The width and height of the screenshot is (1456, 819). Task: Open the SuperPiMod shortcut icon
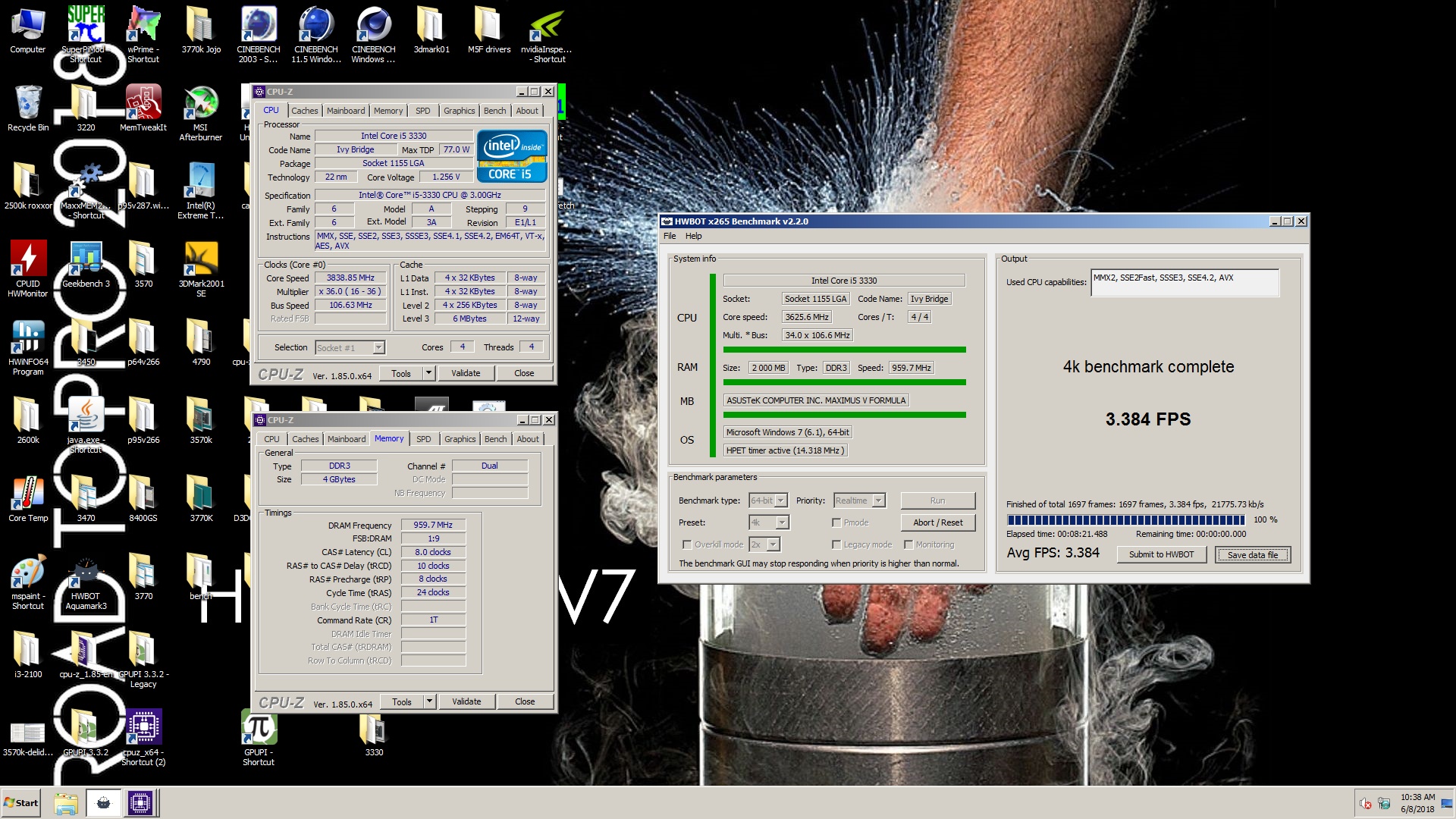[86, 34]
